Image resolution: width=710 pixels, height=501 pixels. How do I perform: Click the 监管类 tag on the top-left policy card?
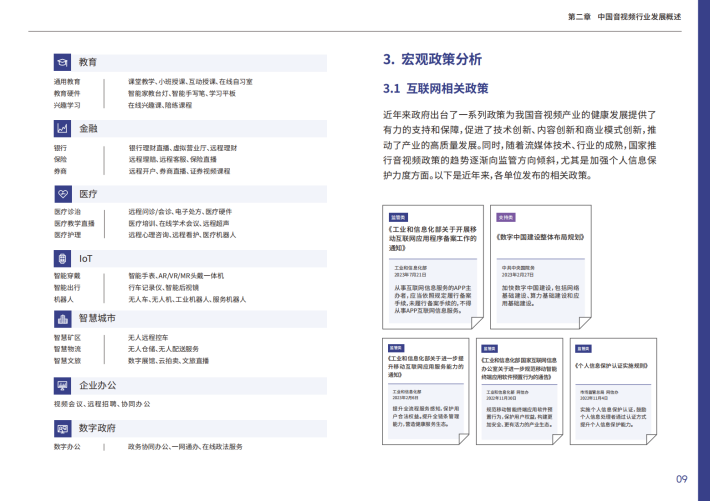(398, 216)
